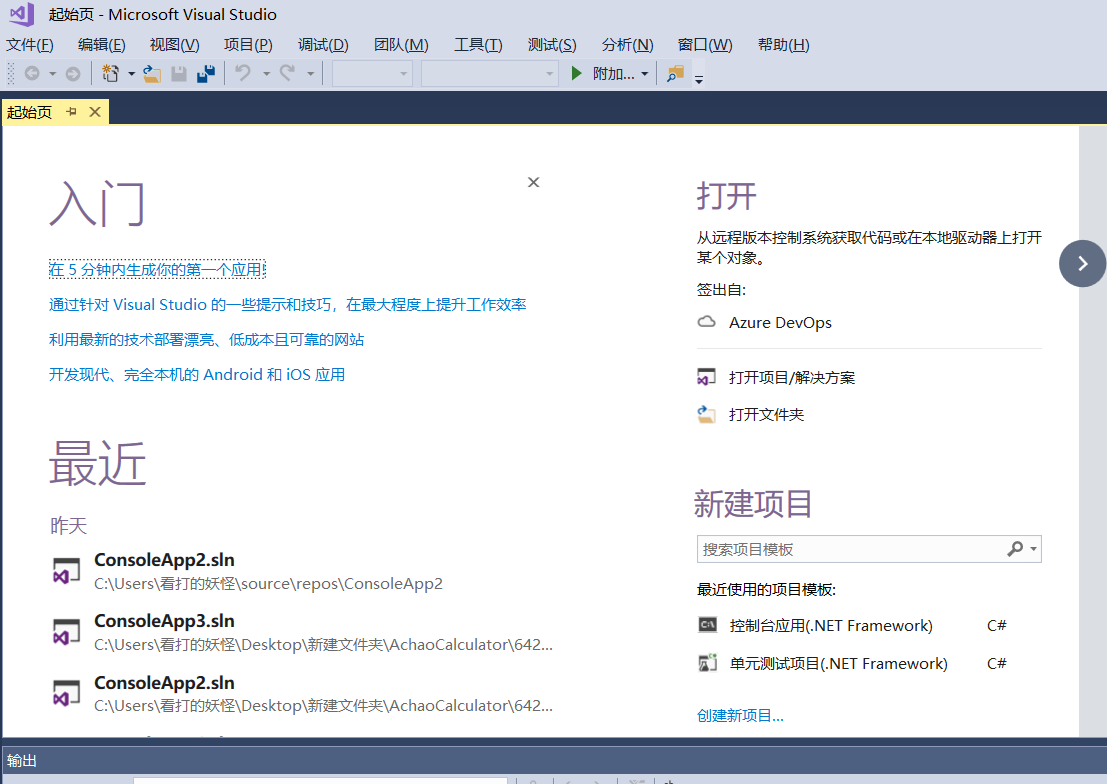
Task: Click the New Project toolbar icon
Action: [110, 73]
